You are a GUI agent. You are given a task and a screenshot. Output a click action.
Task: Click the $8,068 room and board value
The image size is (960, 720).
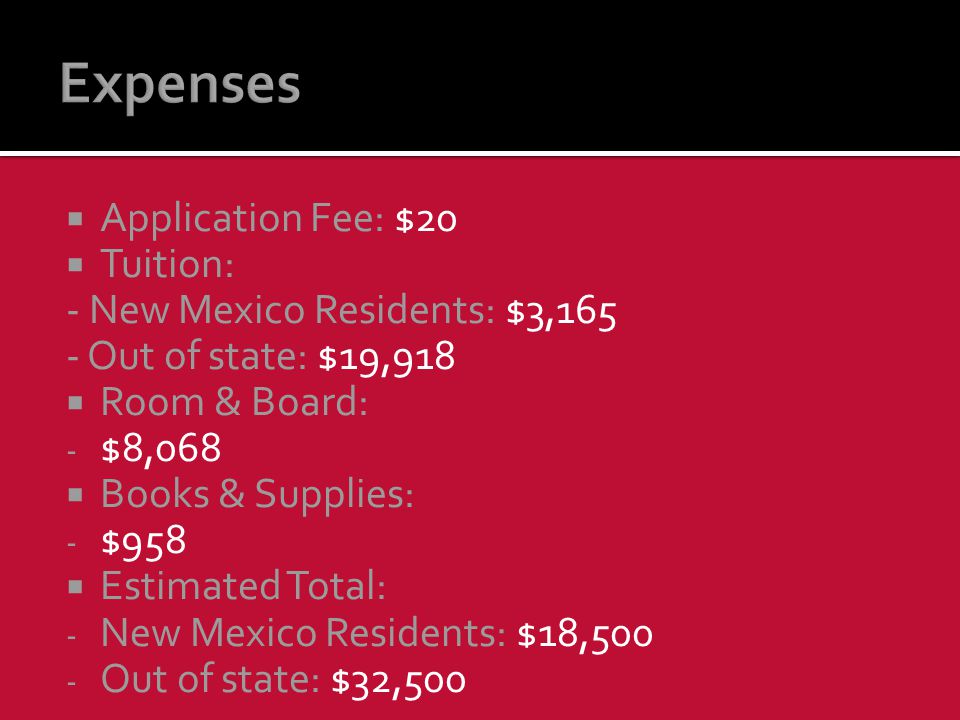point(160,449)
